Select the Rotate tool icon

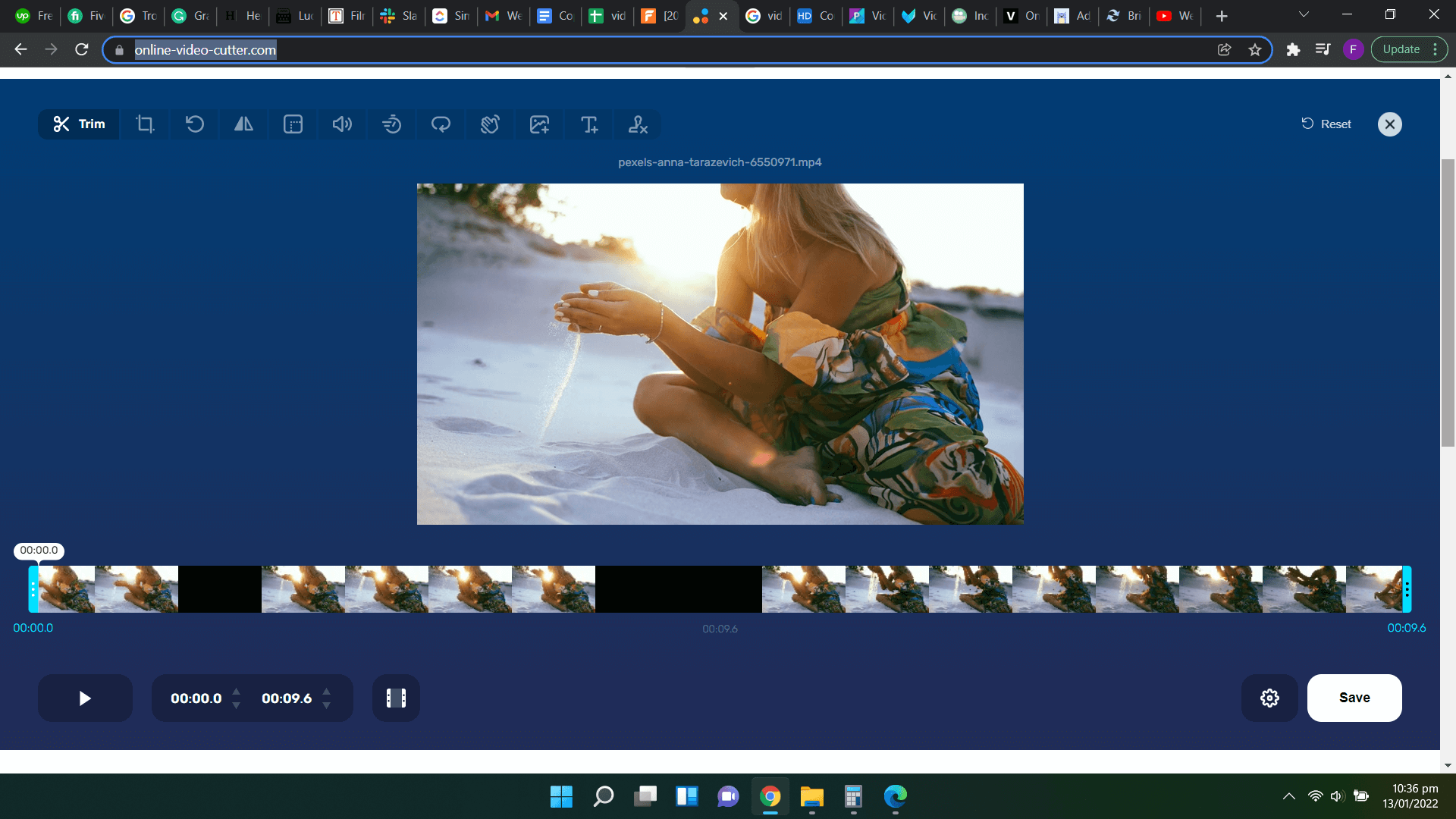(195, 124)
